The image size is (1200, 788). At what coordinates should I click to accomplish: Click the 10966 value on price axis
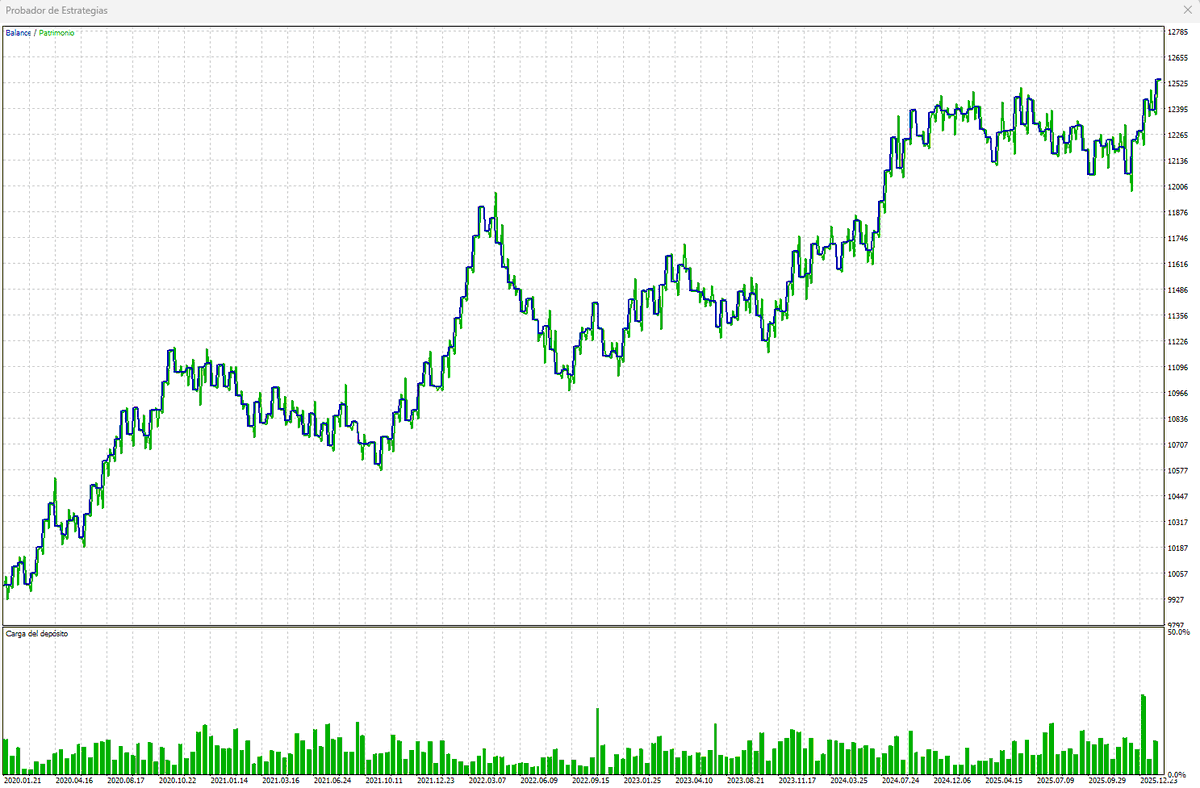coord(1177,394)
